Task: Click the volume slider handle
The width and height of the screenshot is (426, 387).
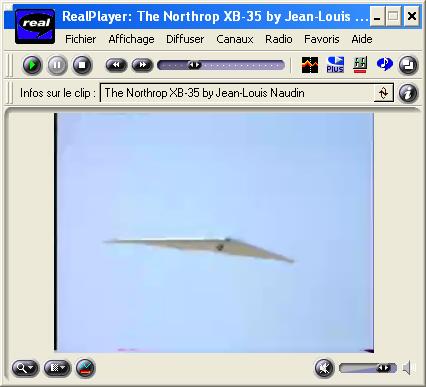Action: pyautogui.click(x=383, y=368)
